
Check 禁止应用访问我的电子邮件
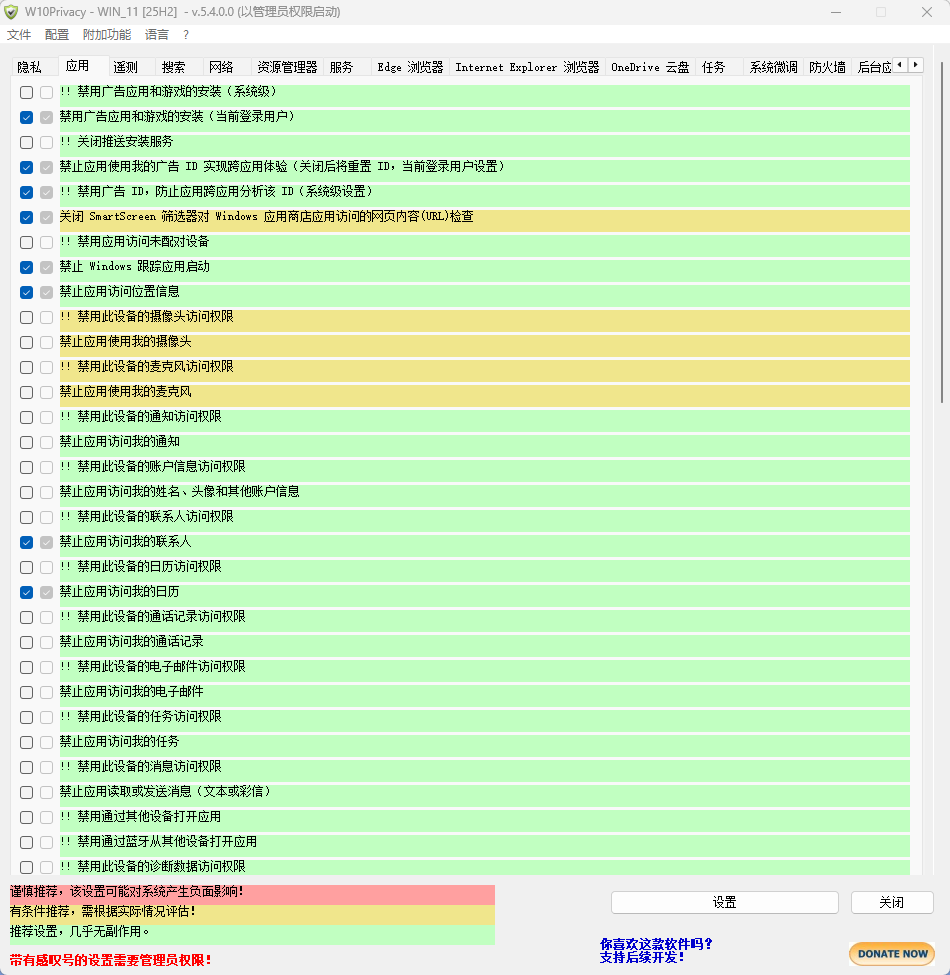coord(26,693)
